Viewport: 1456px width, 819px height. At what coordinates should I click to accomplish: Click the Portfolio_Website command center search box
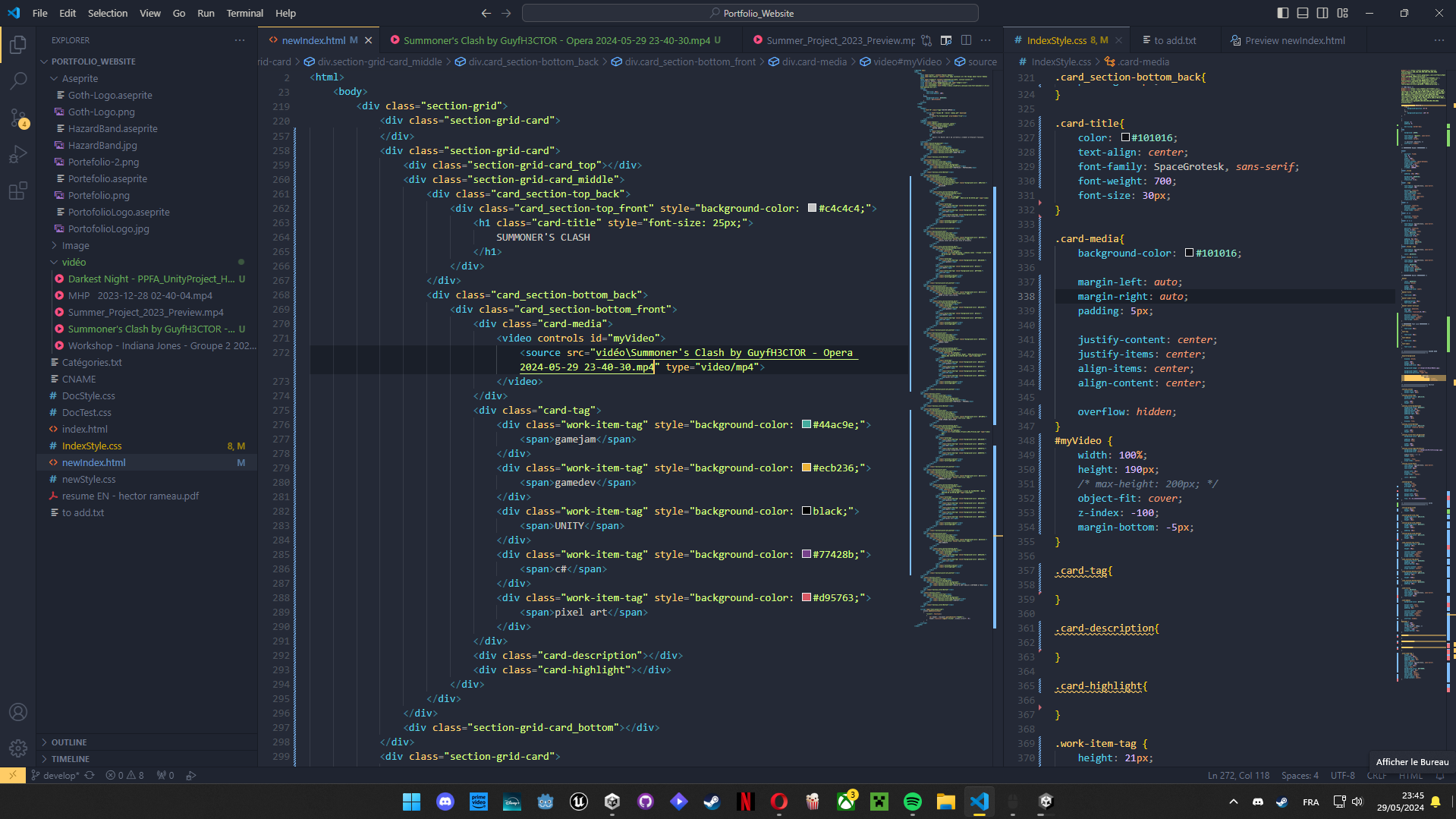pos(750,13)
